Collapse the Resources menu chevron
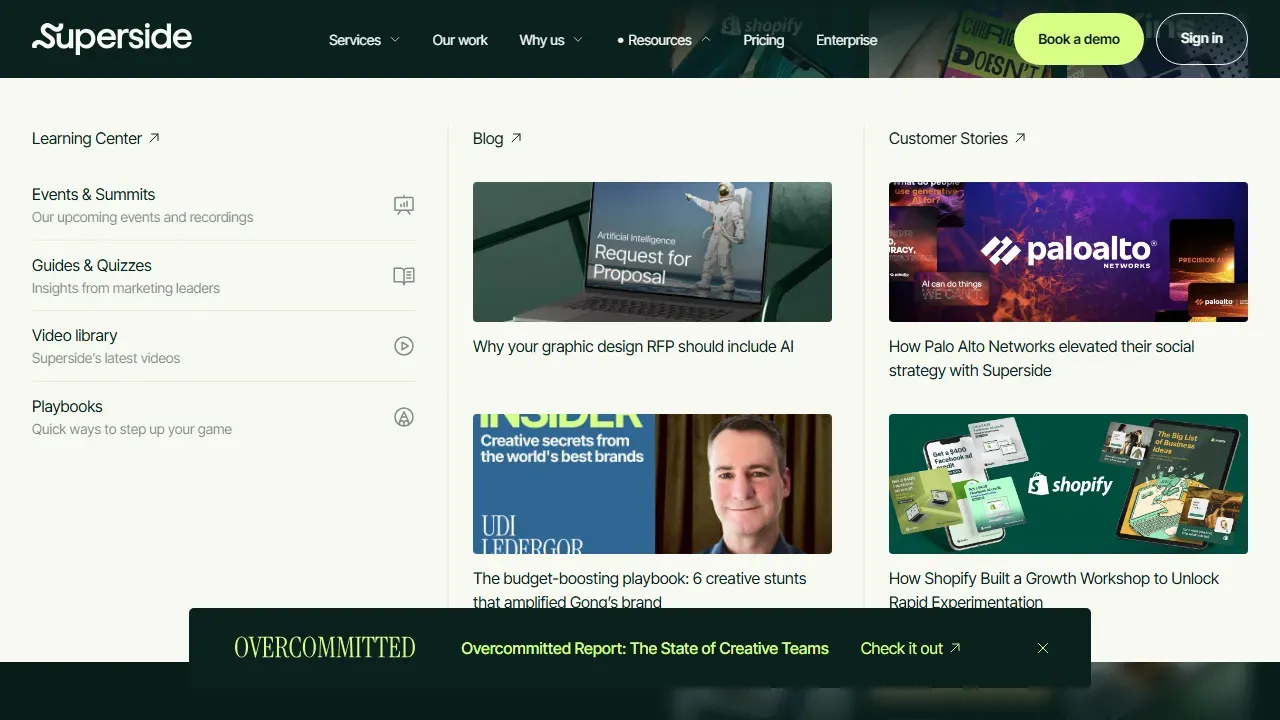The width and height of the screenshot is (1280, 720). point(706,40)
